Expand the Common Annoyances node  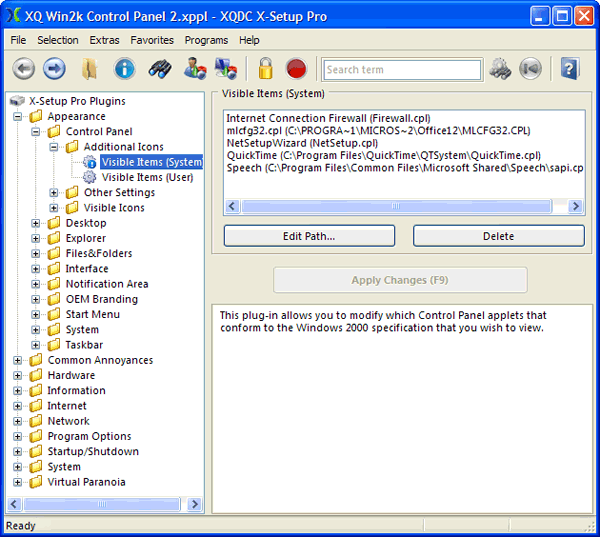pyautogui.click(x=18, y=360)
